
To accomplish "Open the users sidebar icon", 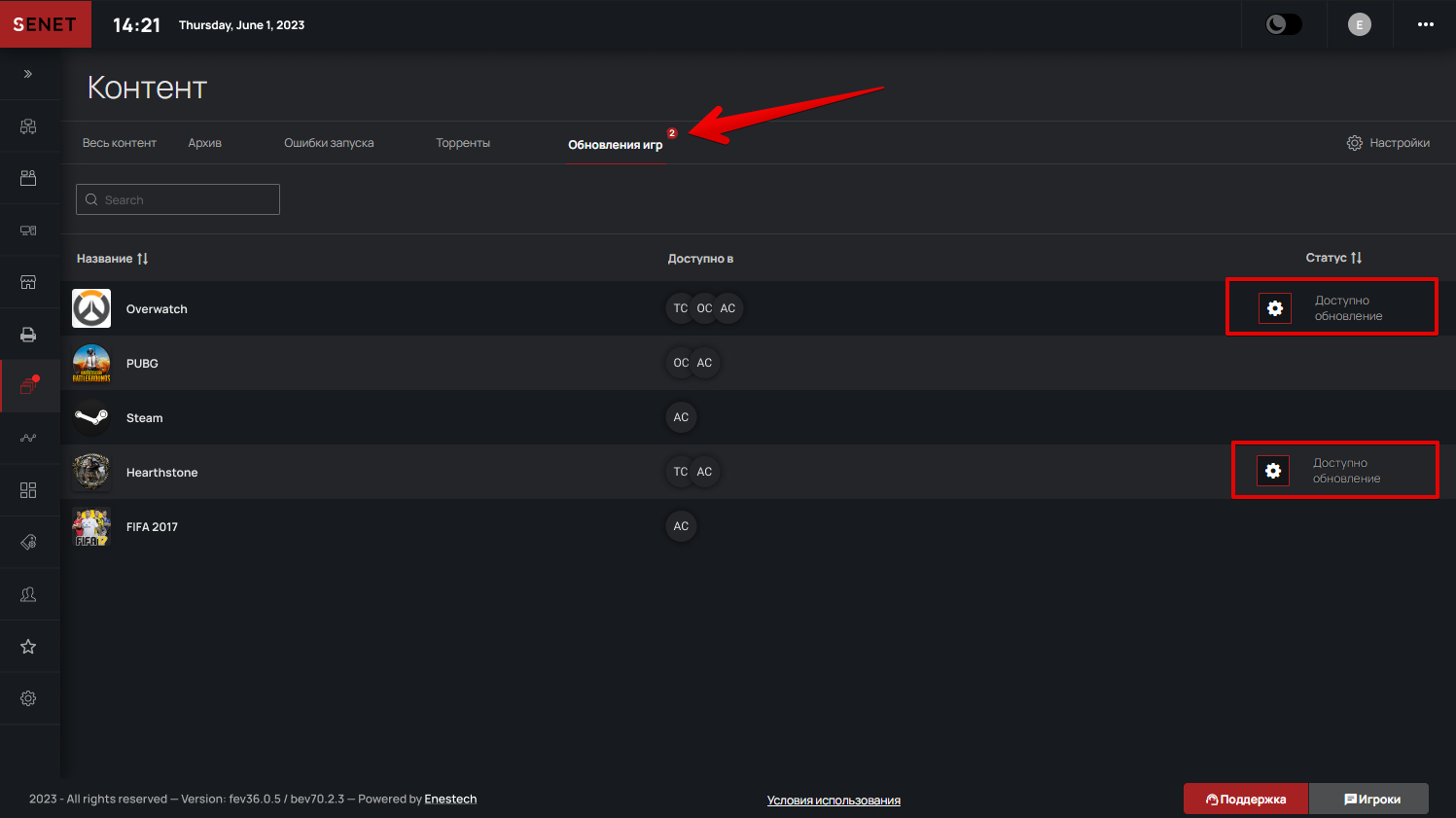I will [x=28, y=594].
